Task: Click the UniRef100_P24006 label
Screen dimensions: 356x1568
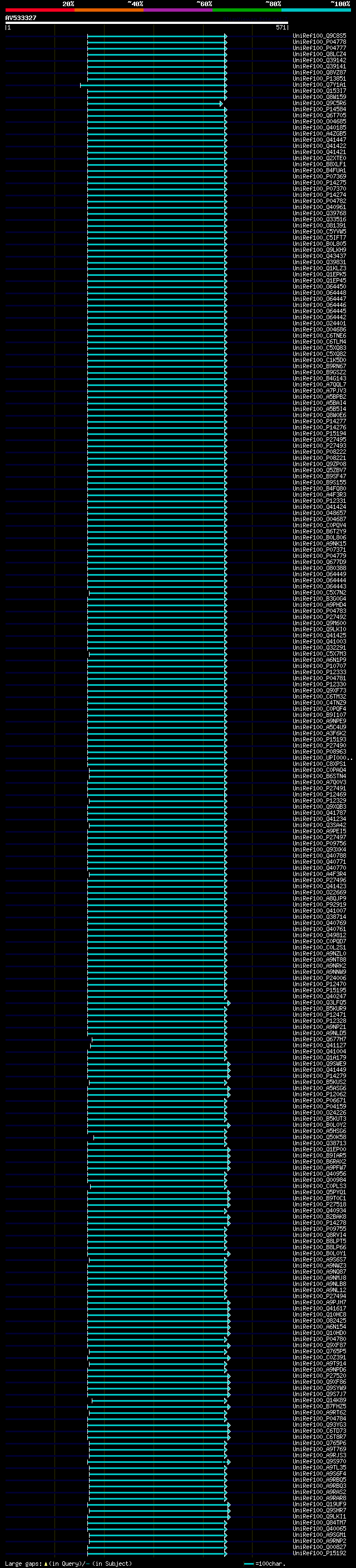Action: point(319,978)
